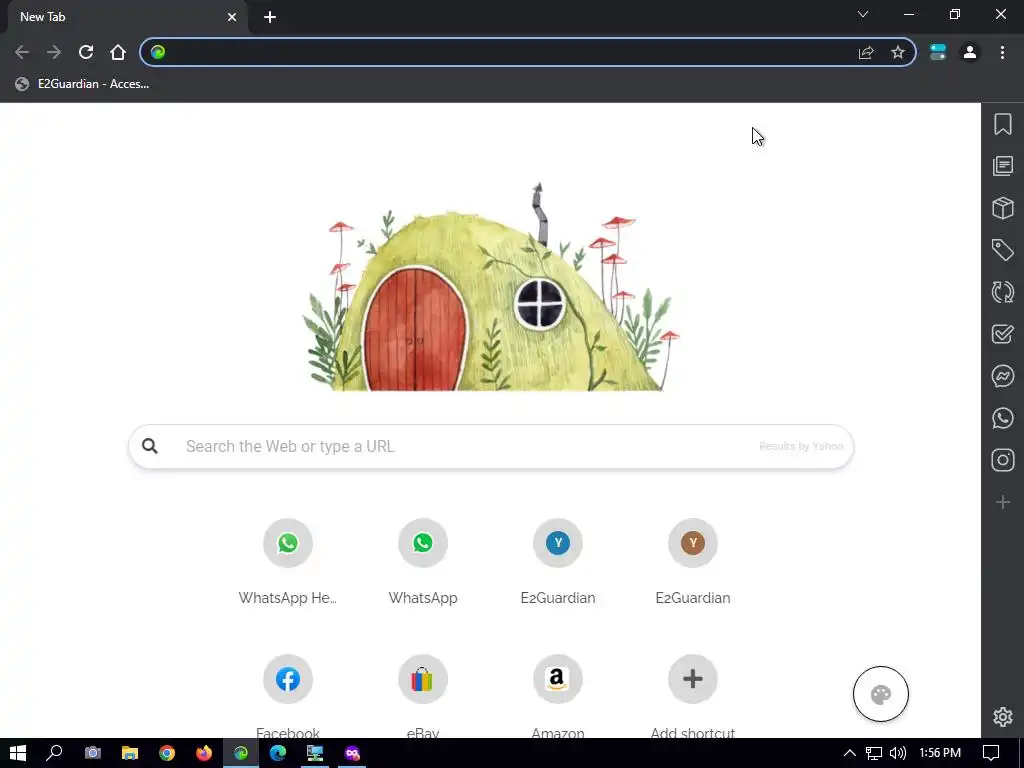Click the back navigation arrow
The width and height of the screenshot is (1024, 768).
tap(22, 52)
